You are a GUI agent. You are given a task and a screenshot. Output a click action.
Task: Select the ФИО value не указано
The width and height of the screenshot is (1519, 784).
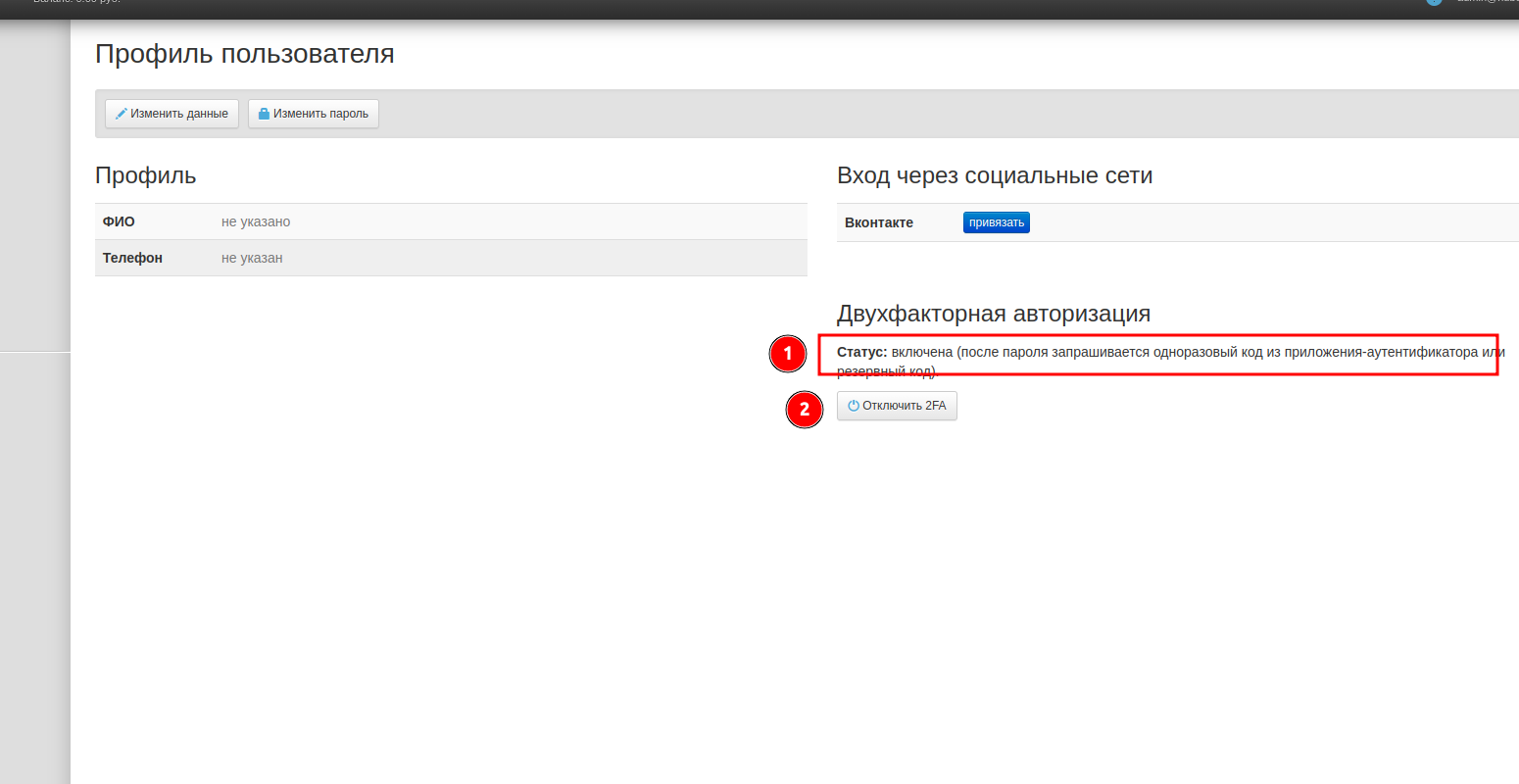click(256, 221)
